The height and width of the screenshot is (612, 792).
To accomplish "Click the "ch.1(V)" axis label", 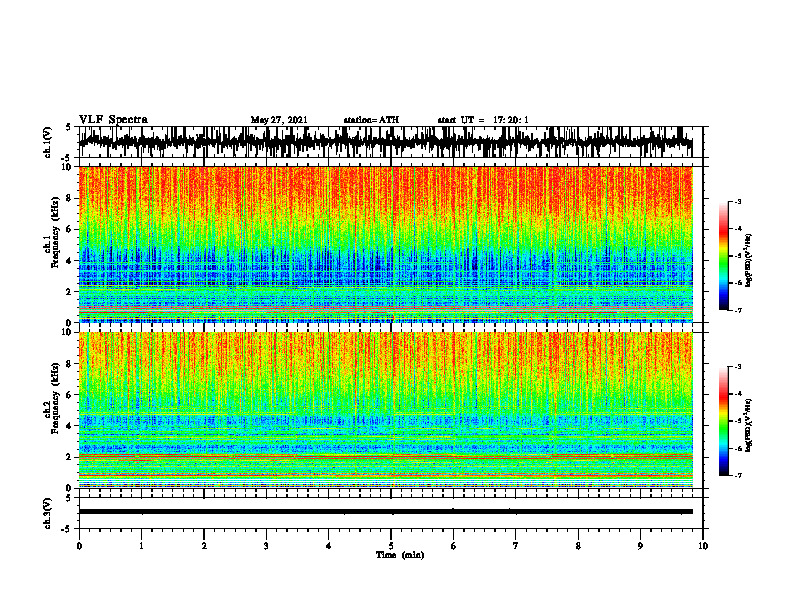I will point(48,142).
